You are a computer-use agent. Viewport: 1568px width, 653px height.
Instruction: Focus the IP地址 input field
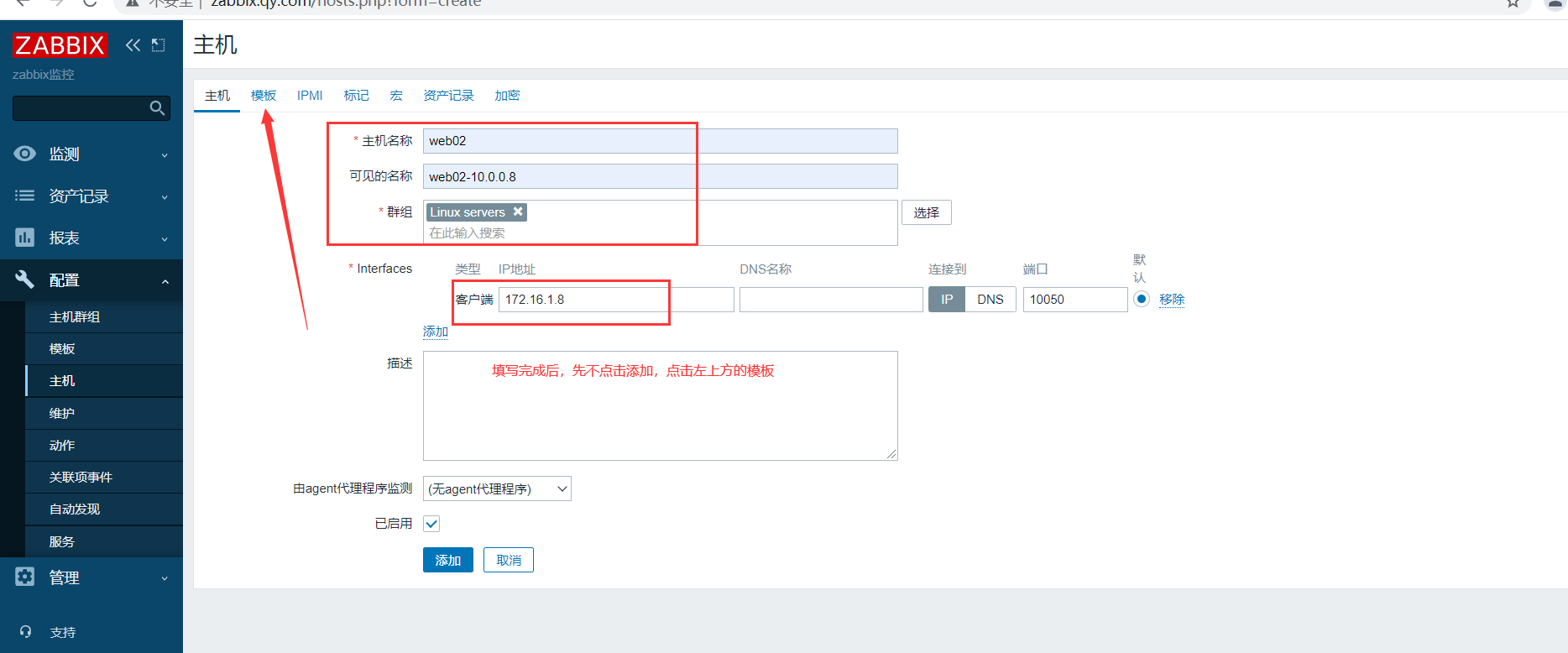pyautogui.click(x=616, y=300)
